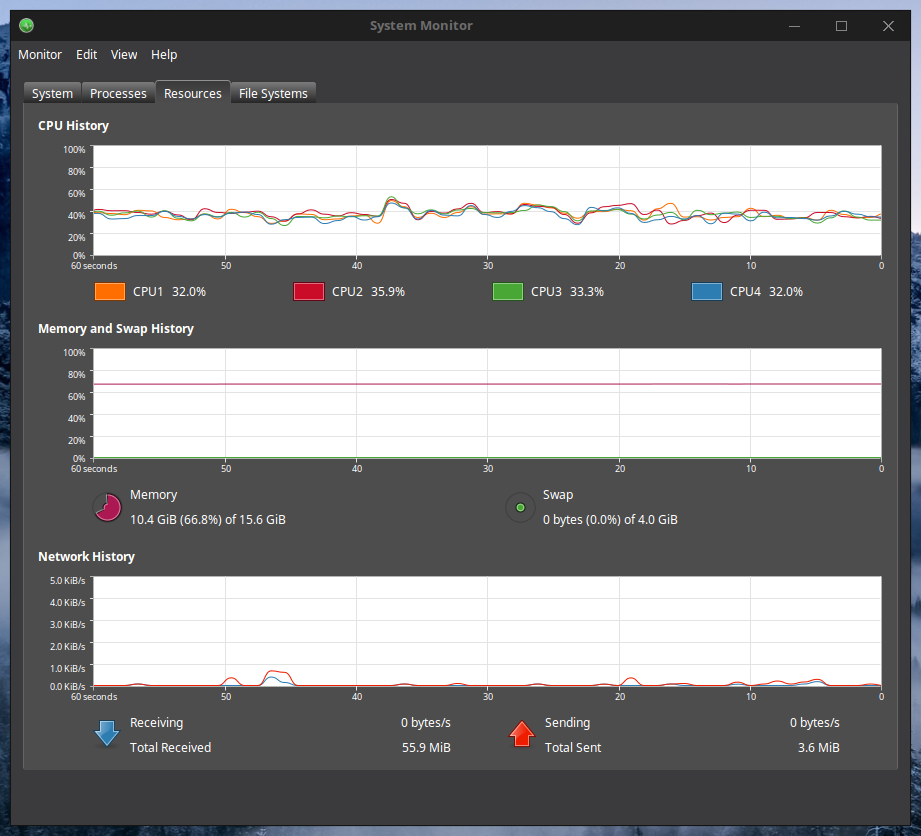
Task: Click inside the CPU History graph
Action: tap(487, 200)
